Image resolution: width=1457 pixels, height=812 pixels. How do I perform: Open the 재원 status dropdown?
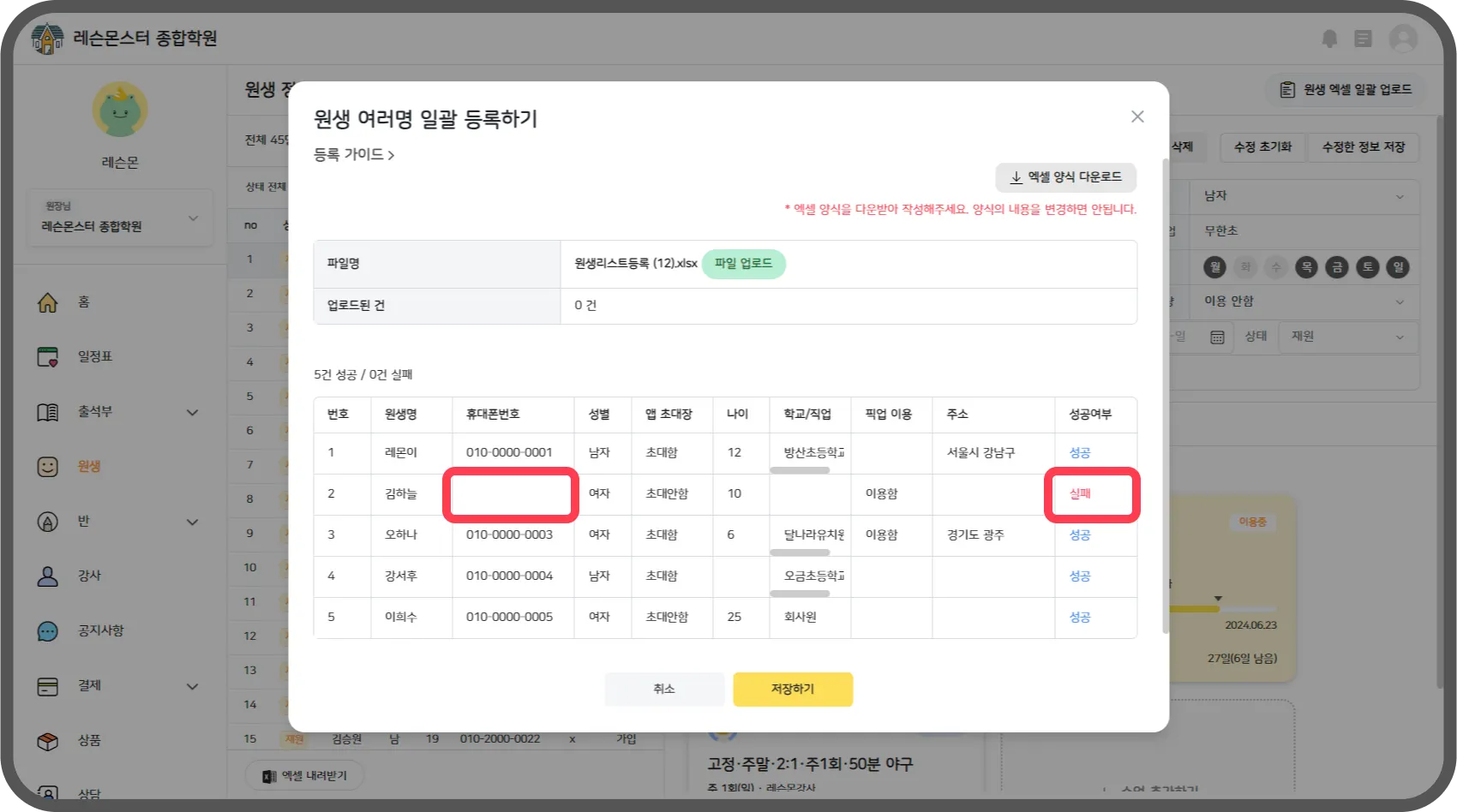point(1348,337)
